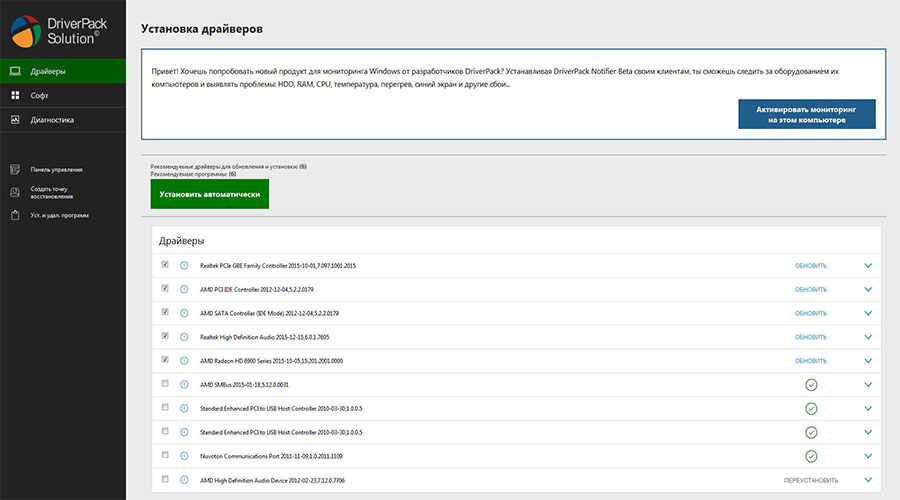The height and width of the screenshot is (500, 900).
Task: Click the diagnostics icon beside Диагностика
Action: point(15,119)
